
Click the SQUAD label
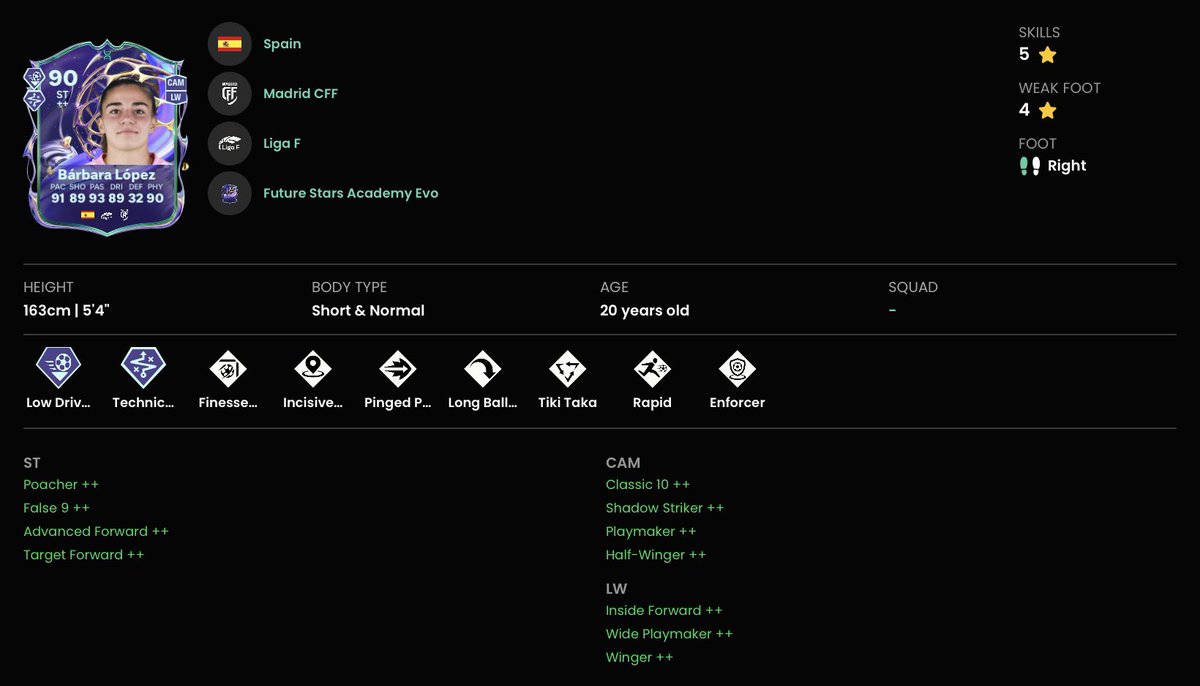tap(913, 287)
